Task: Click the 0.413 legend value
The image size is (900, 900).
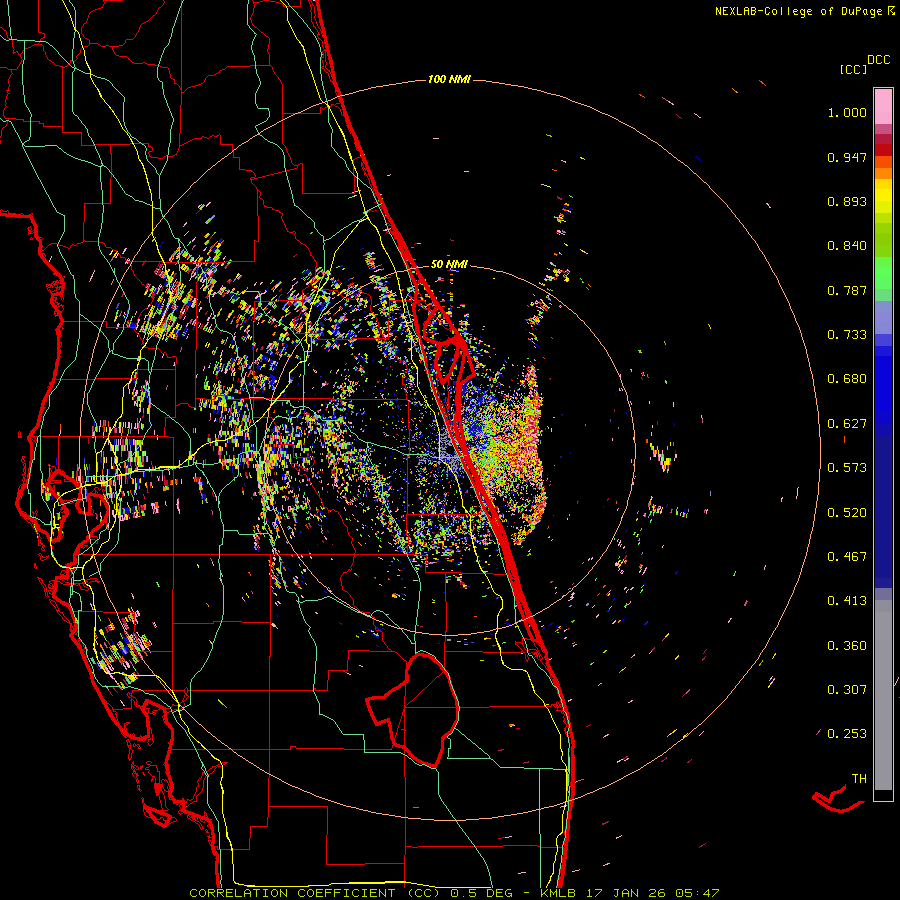Action: (x=847, y=601)
